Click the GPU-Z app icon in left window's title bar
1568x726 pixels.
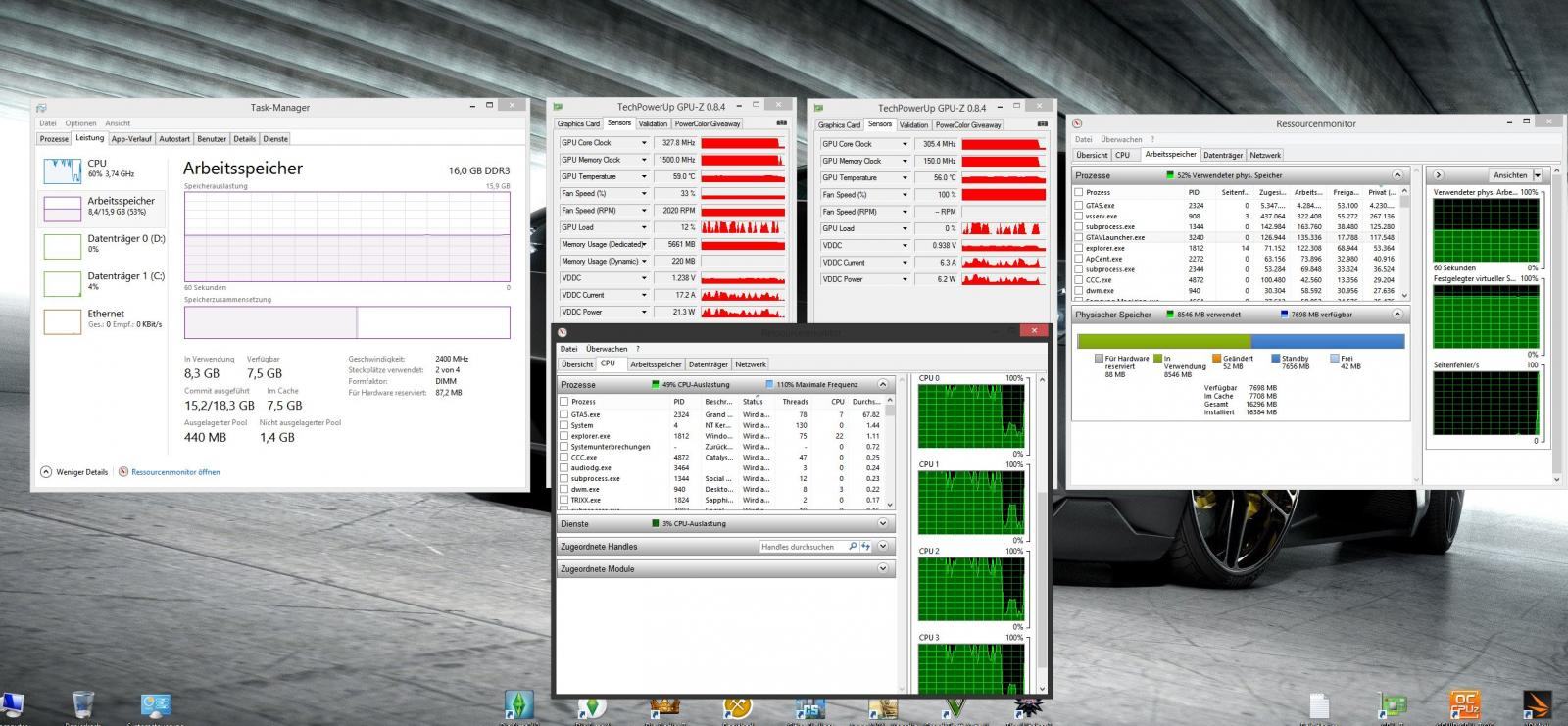(558, 106)
